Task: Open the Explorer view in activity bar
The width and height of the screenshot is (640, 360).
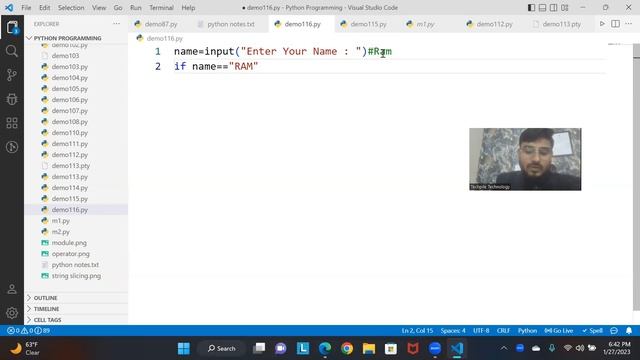Action: [x=12, y=27]
